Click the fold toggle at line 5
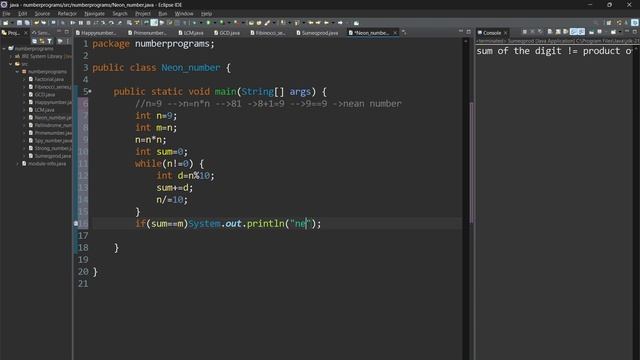The width and height of the screenshot is (640, 360). tap(90, 91)
